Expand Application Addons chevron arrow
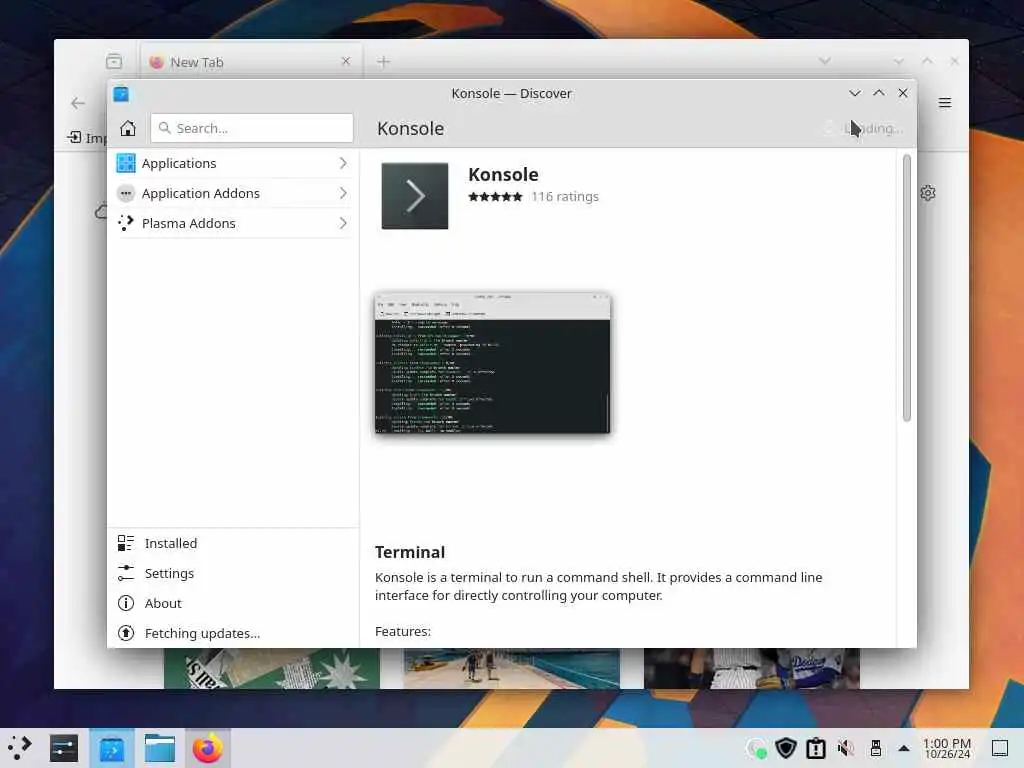Screen dimensions: 1024x768 tap(343, 193)
